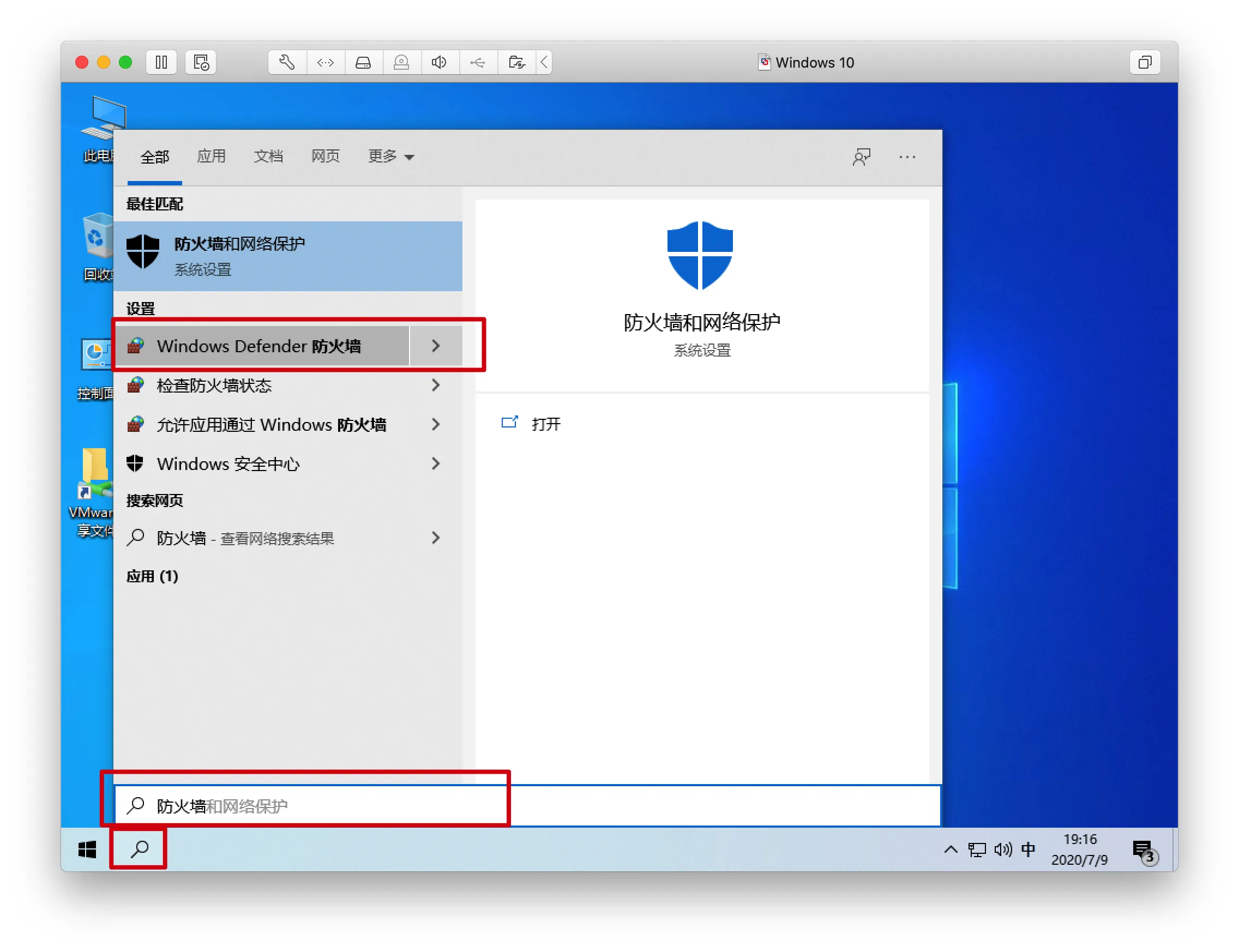
Task: Switch to the 网页 search tab
Action: 326,156
